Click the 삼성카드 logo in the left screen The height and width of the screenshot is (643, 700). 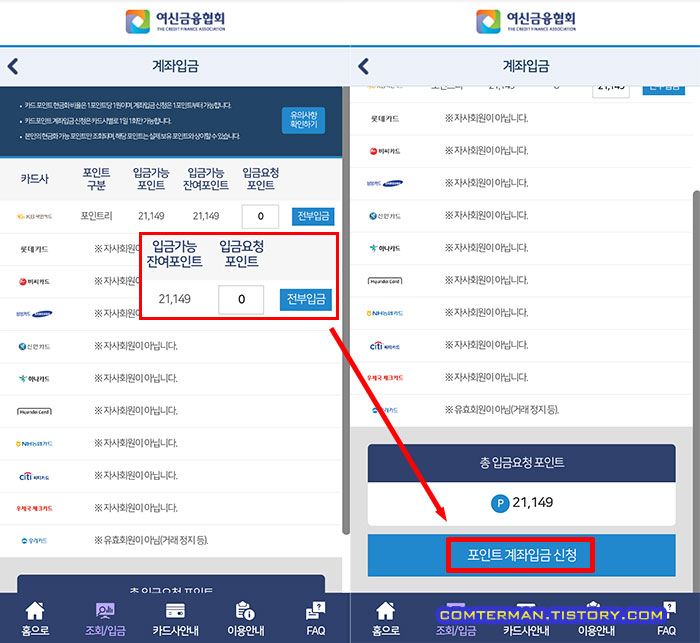point(34,314)
